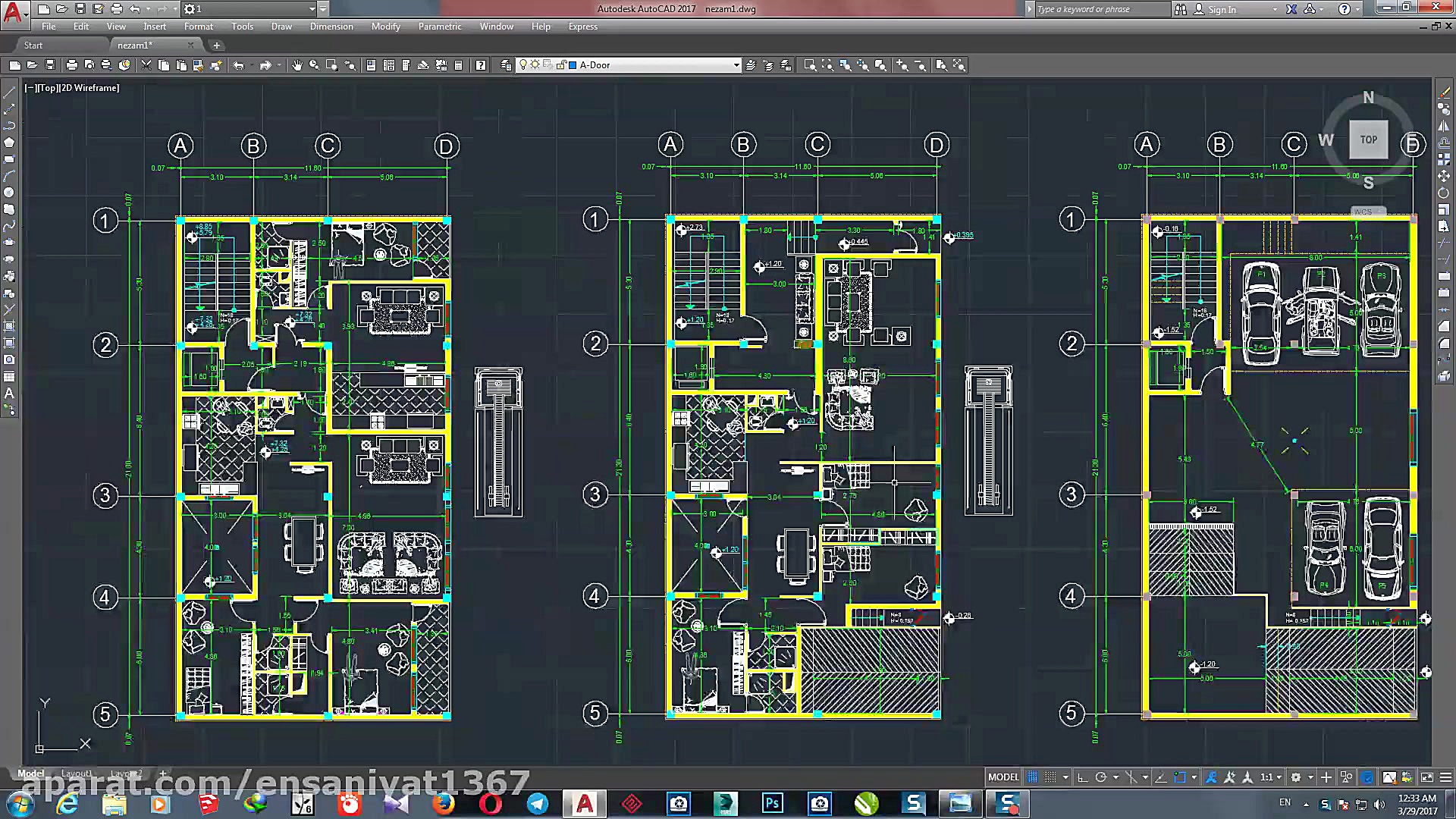
Task: Click the TOP face of ViewCube
Action: coord(1368,140)
